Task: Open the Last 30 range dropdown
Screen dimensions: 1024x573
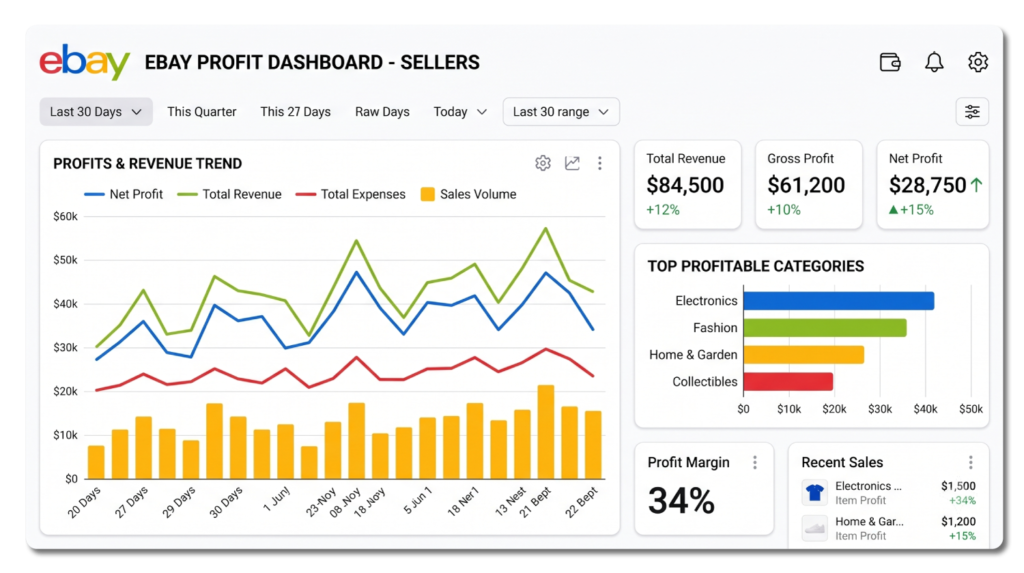Action: coord(561,112)
